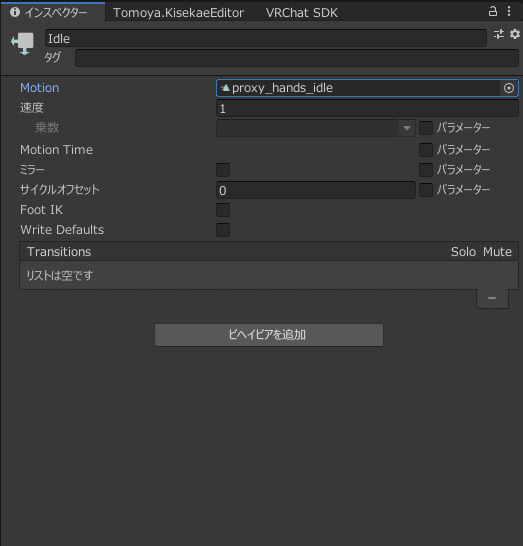Click the info icon on インスペクター tab

[x=15, y=12]
